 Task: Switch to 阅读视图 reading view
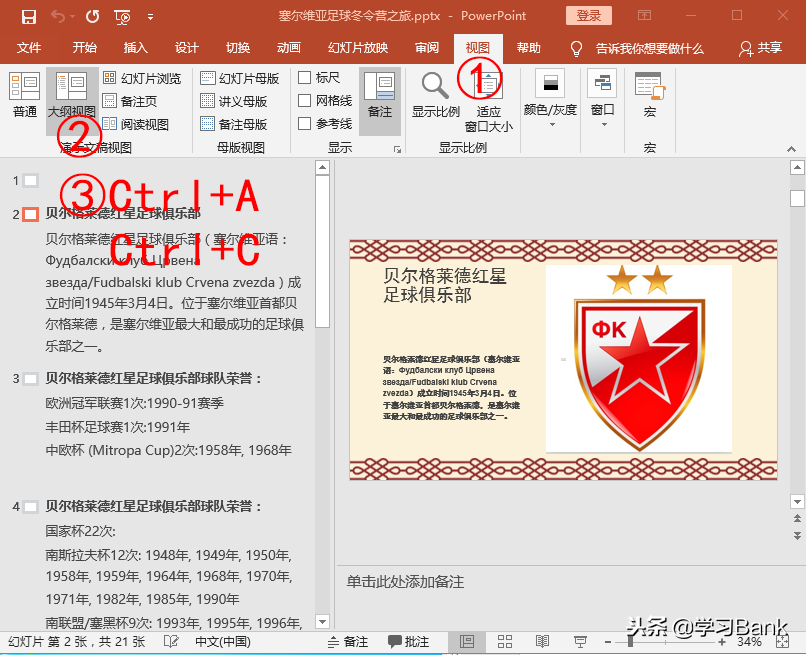(136, 124)
